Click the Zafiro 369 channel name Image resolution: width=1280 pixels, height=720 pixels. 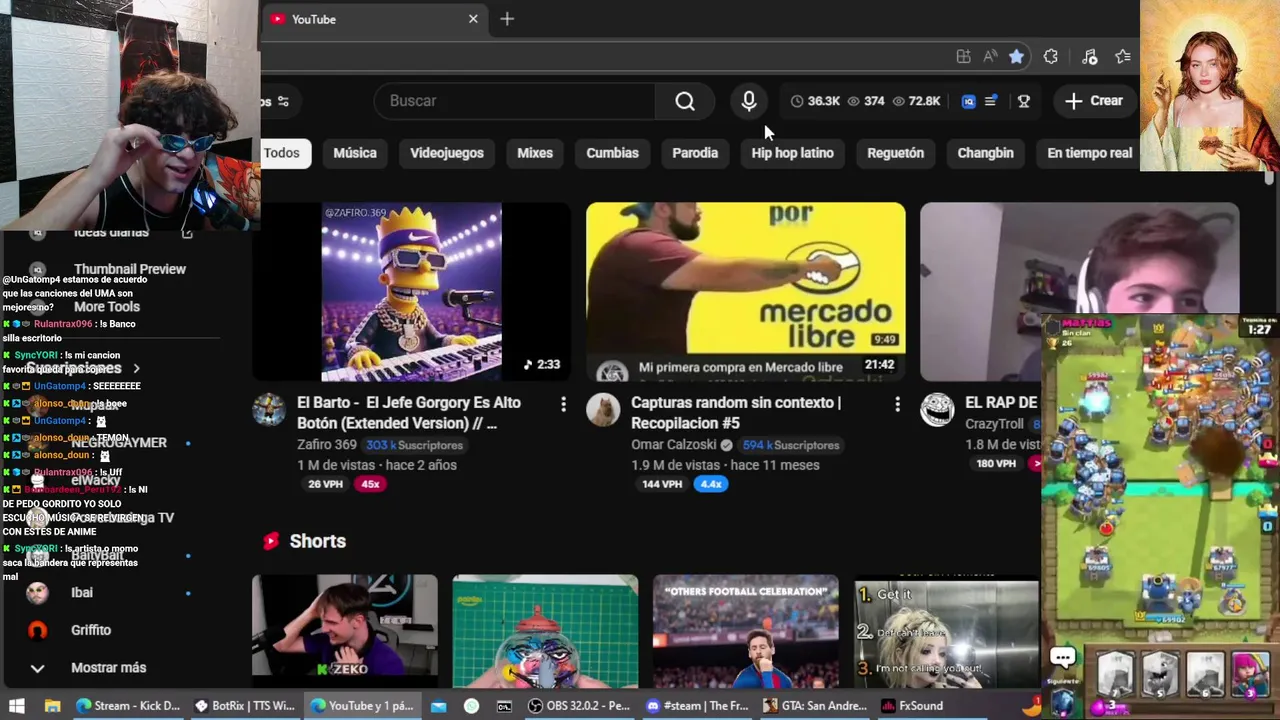coord(327,445)
